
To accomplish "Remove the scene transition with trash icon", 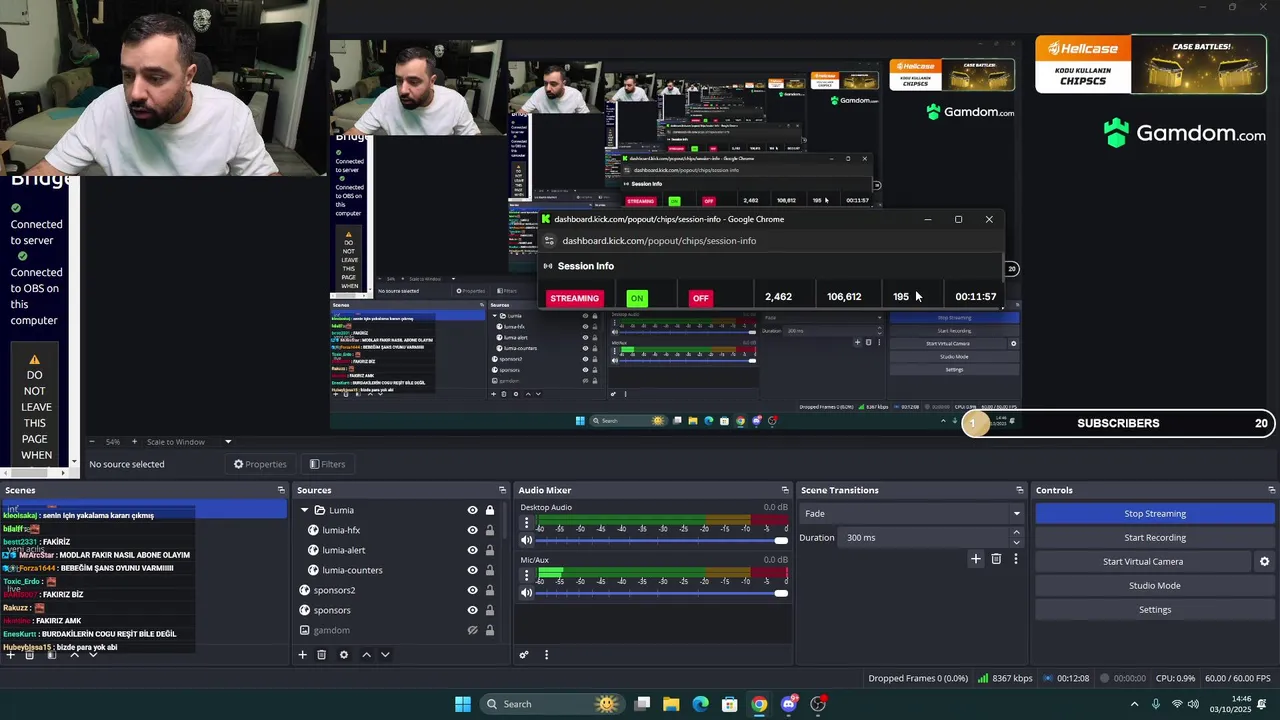I will 996,559.
